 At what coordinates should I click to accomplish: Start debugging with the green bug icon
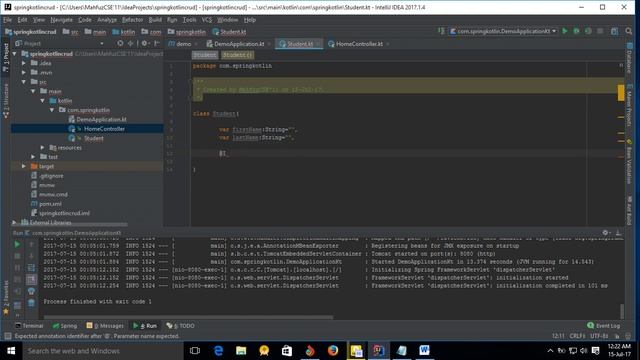(x=576, y=31)
